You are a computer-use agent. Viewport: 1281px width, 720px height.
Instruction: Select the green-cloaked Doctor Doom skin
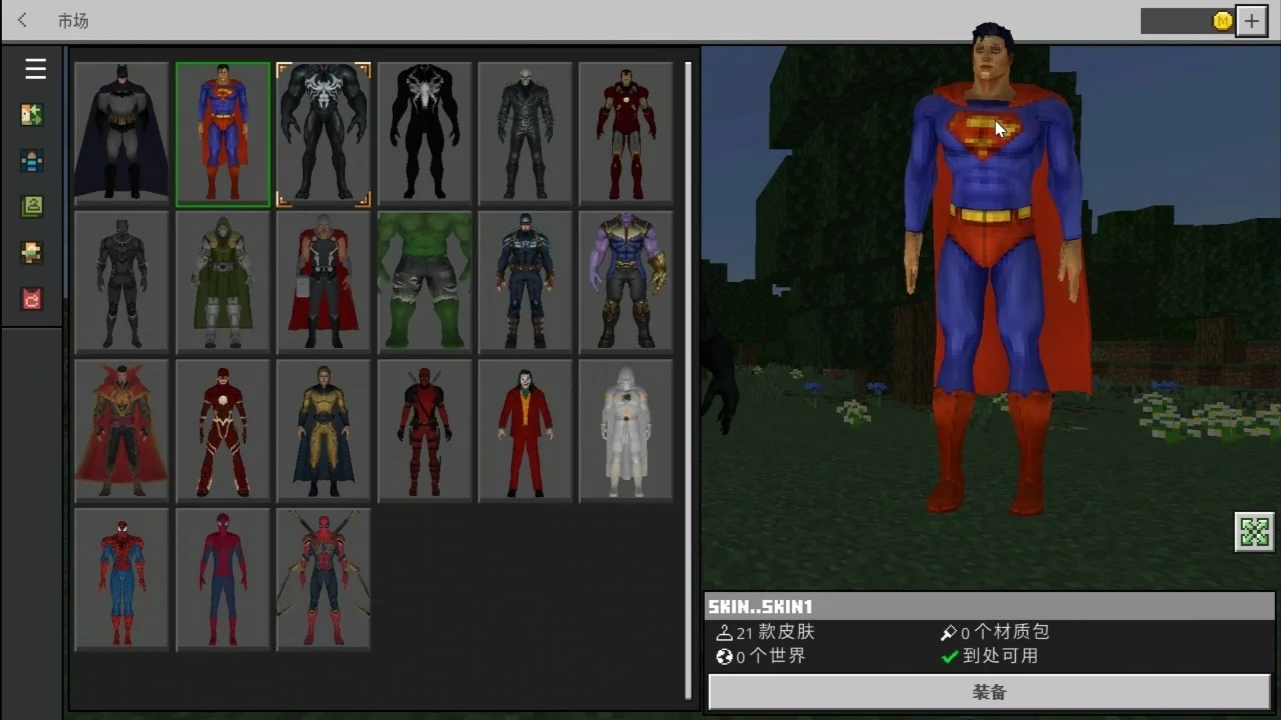(x=223, y=282)
